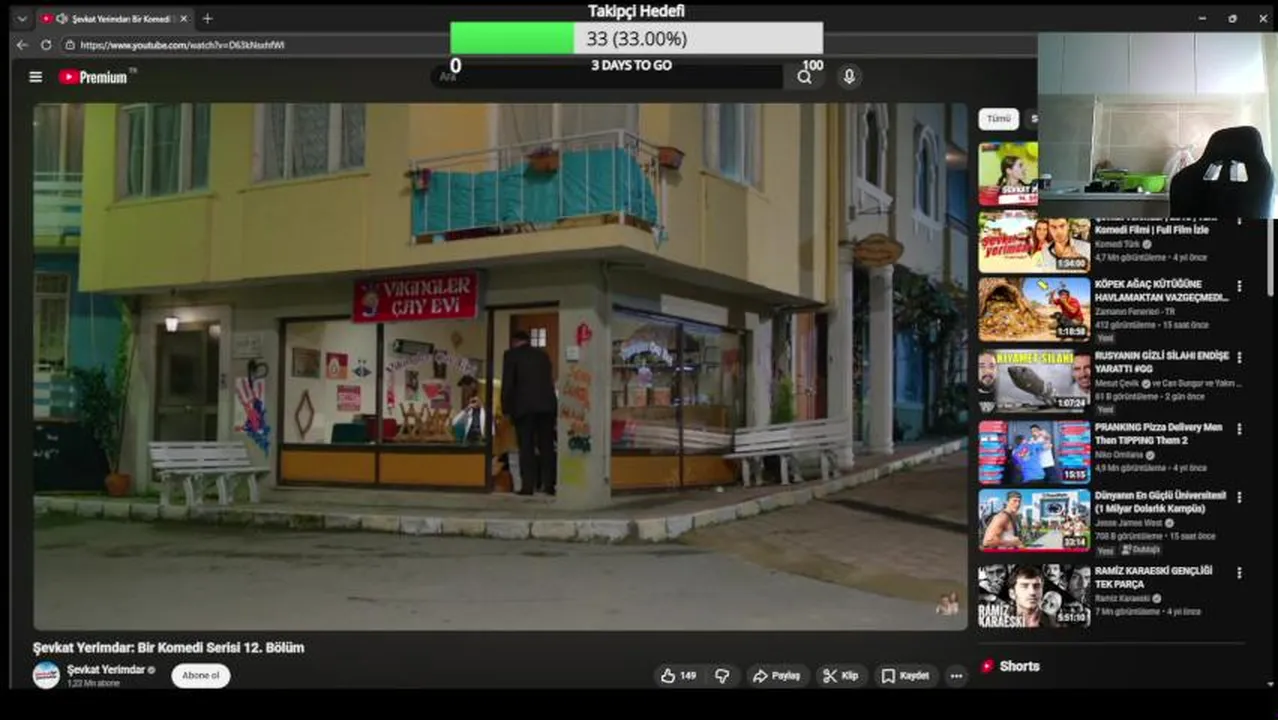Open options menu for Komedi Filmi video
The width and height of the screenshot is (1278, 720).
tap(1239, 219)
